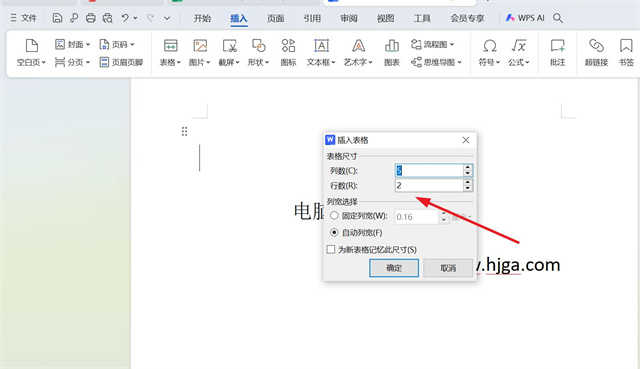Click the 取消 button
The height and width of the screenshot is (369, 640).
[448, 268]
